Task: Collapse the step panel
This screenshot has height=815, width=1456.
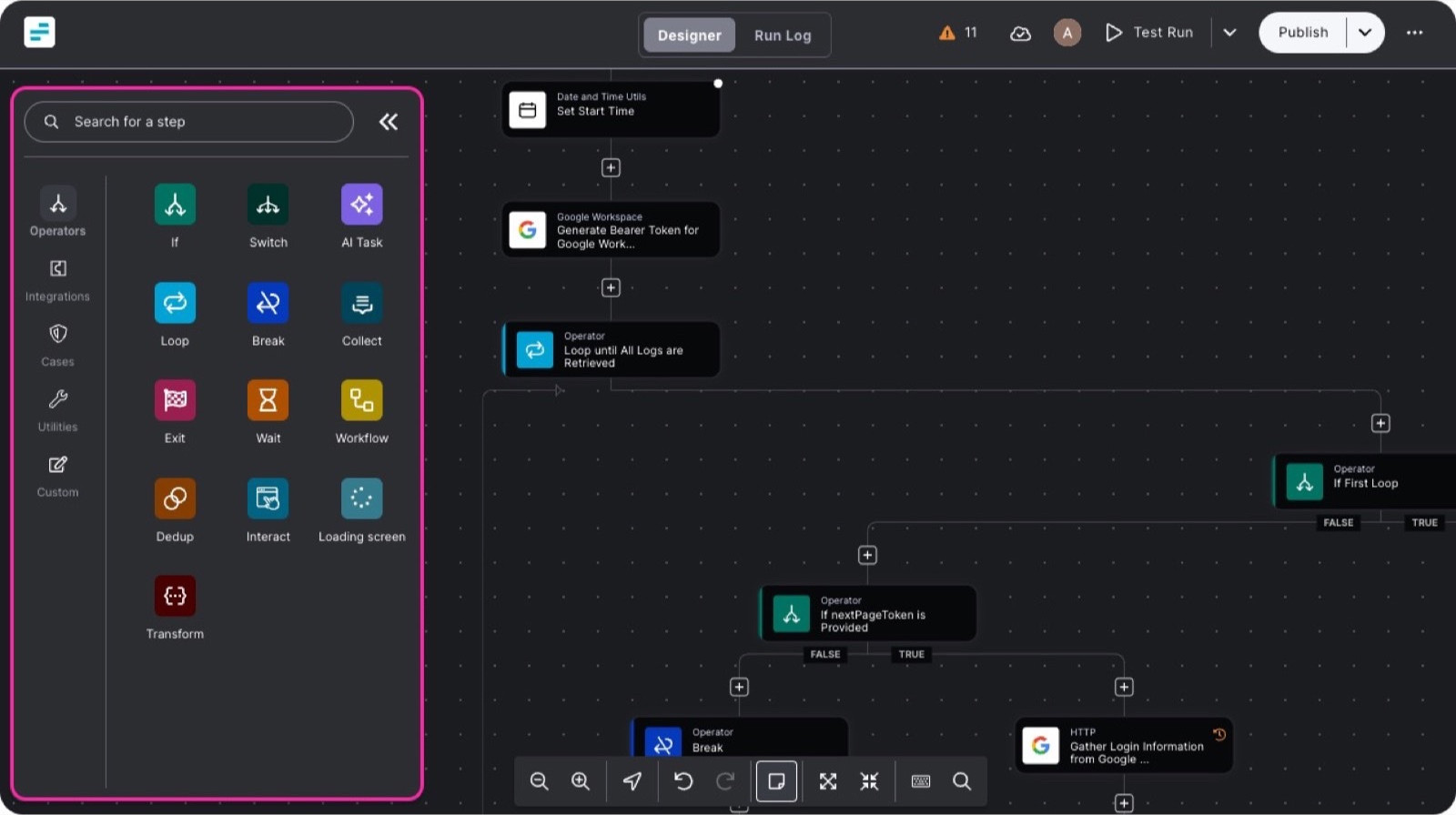Action: (x=389, y=122)
